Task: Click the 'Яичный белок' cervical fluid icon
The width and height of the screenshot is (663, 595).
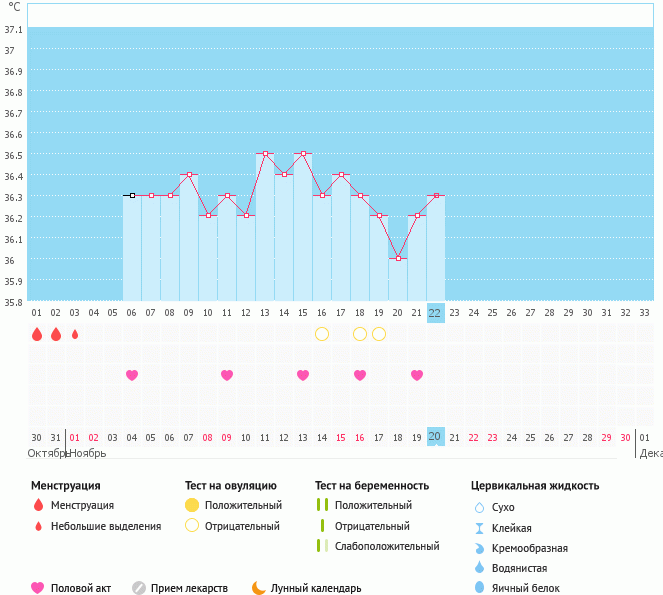Action: [x=480, y=588]
